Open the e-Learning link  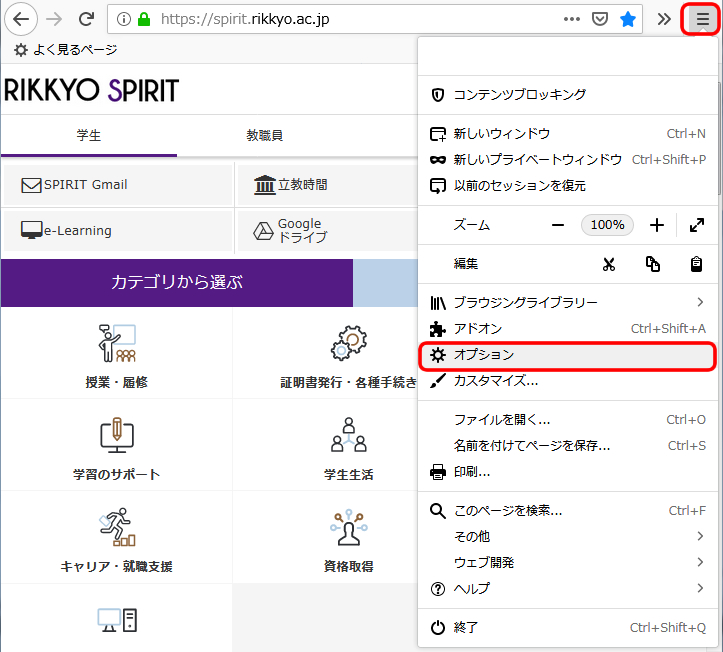118,230
